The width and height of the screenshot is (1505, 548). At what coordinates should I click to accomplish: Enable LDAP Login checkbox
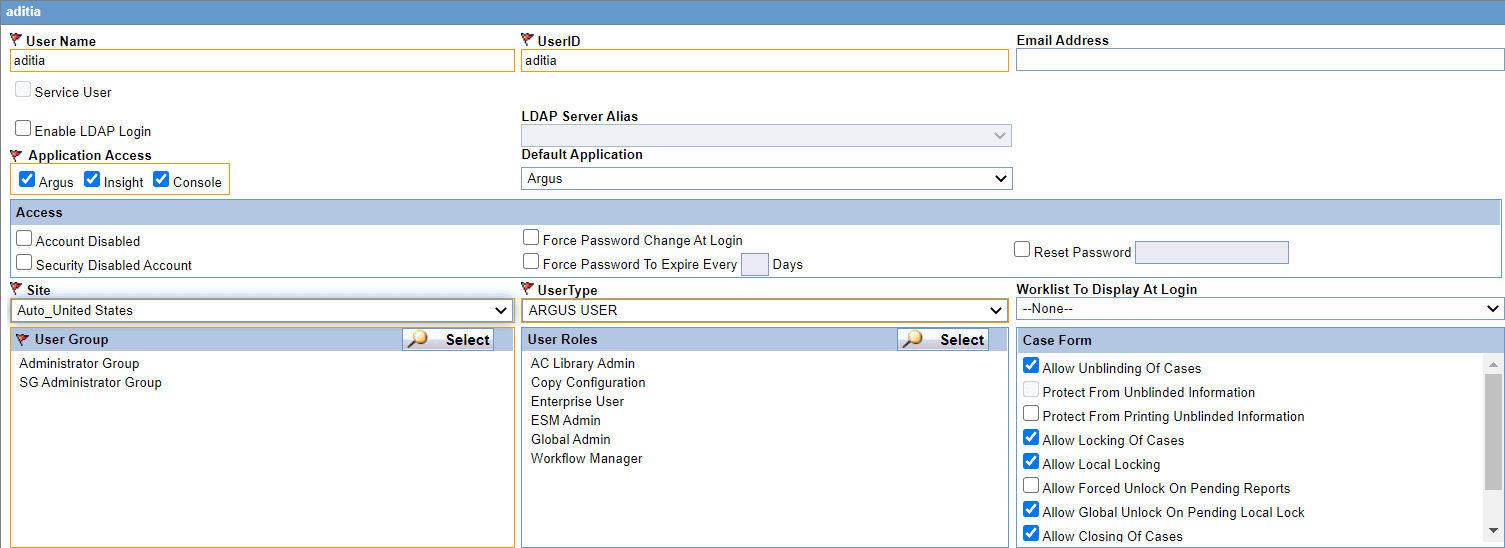[23, 129]
